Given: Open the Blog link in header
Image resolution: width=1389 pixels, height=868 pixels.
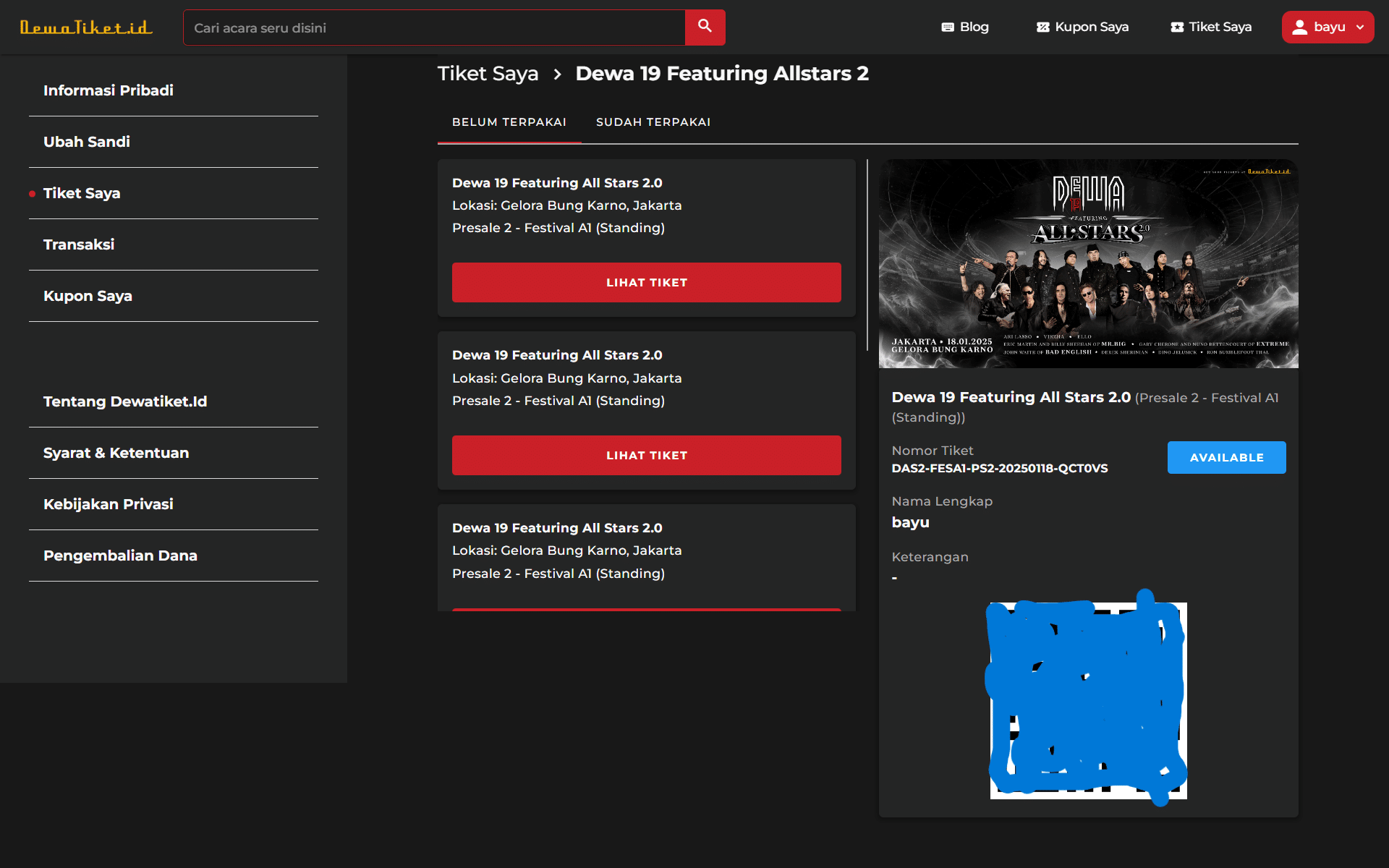Looking at the screenshot, I should tap(965, 27).
